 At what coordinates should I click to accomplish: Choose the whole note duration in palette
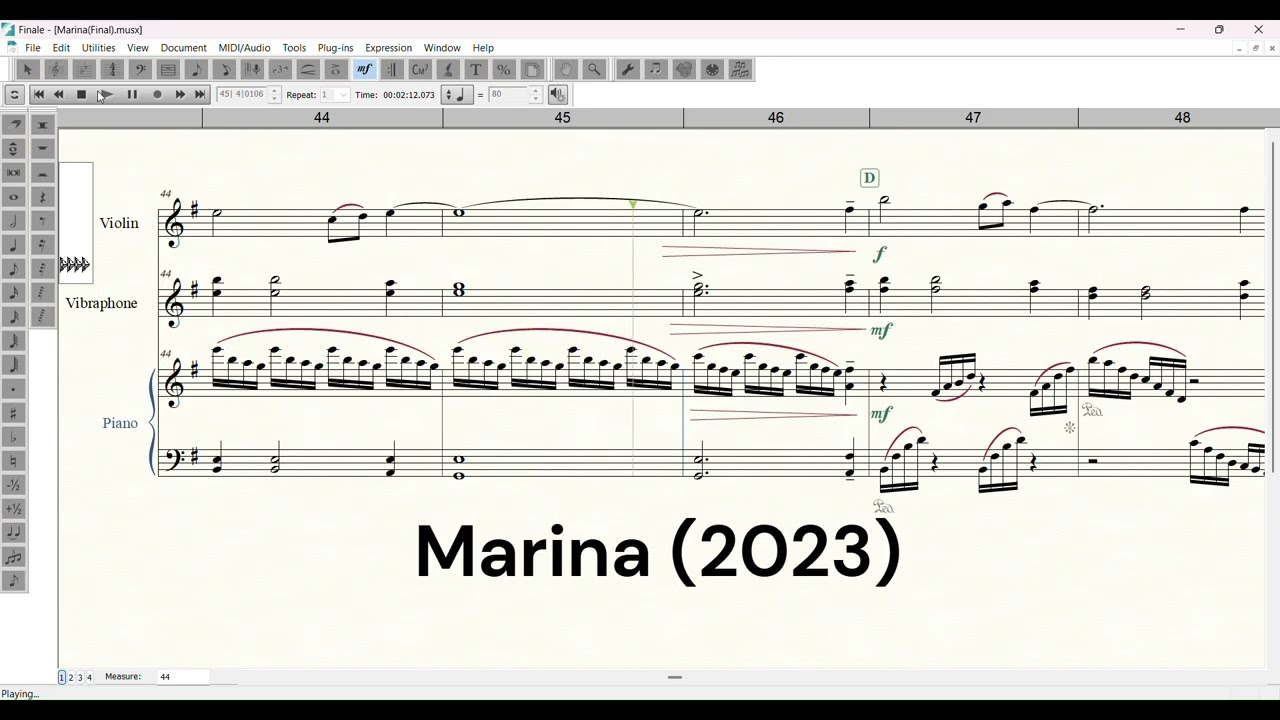click(14, 197)
